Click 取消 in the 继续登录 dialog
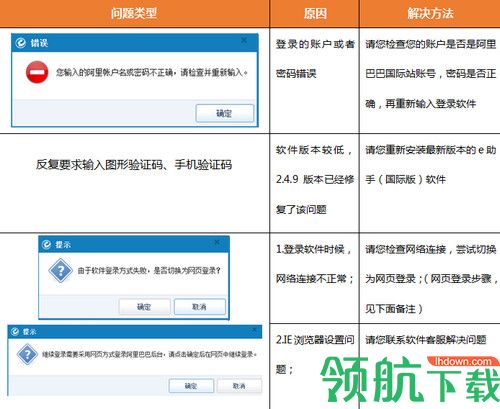This screenshot has width=500, height=409. tap(239, 386)
